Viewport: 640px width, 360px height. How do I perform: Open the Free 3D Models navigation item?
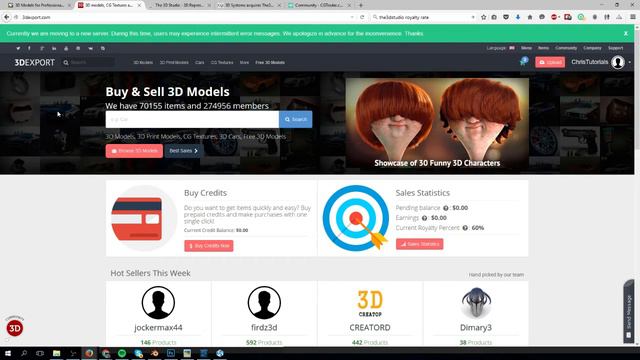270,62
